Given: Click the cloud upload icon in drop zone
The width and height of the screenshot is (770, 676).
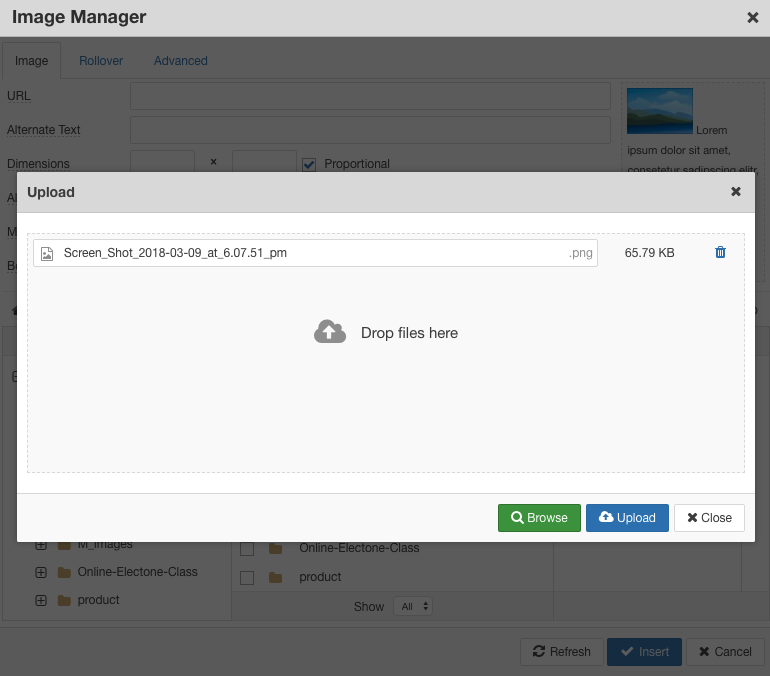Looking at the screenshot, I should 330,332.
